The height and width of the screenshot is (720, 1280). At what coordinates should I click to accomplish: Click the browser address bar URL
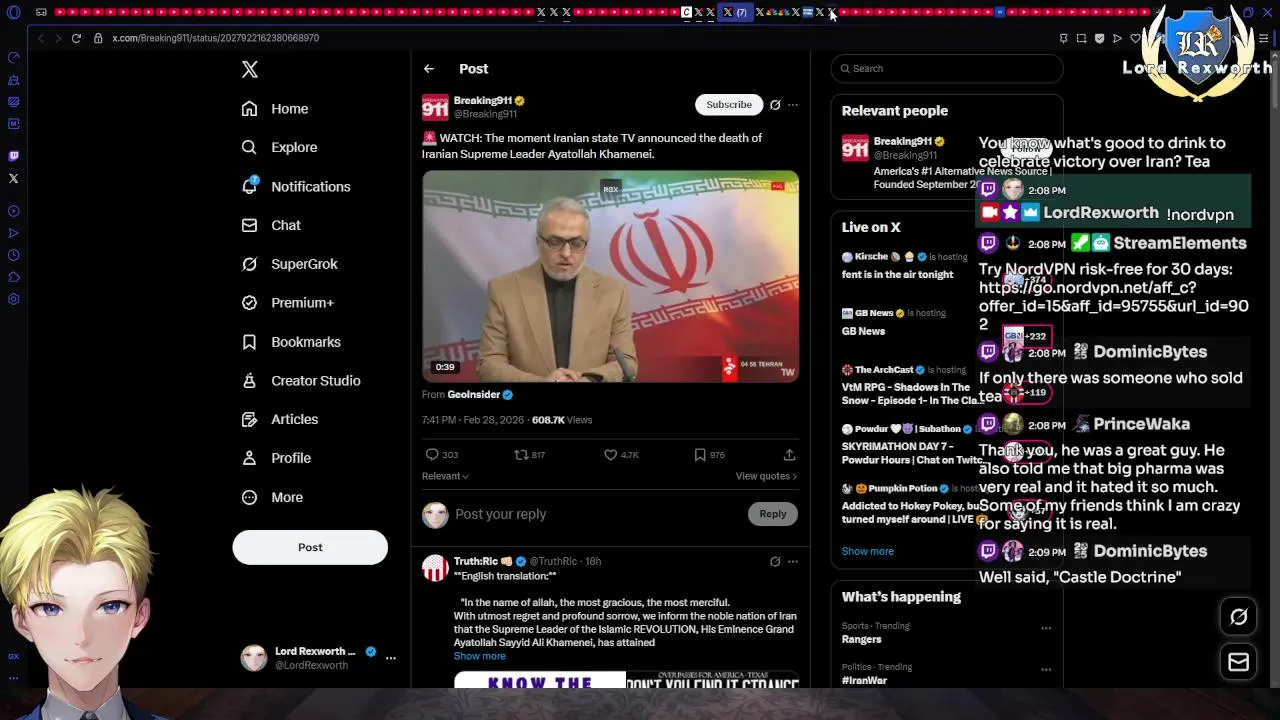[216, 38]
